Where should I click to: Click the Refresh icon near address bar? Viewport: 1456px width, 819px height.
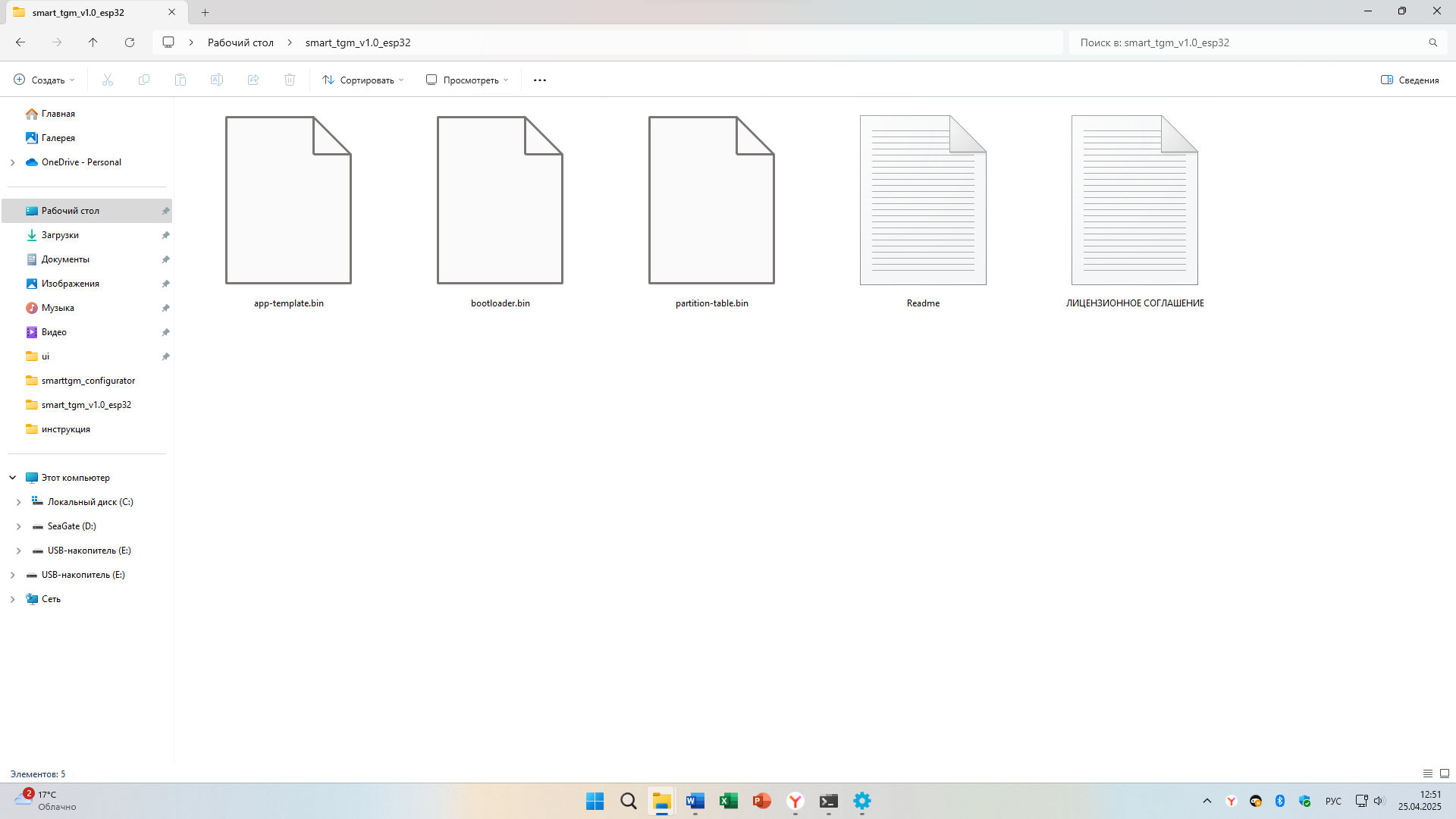(130, 42)
